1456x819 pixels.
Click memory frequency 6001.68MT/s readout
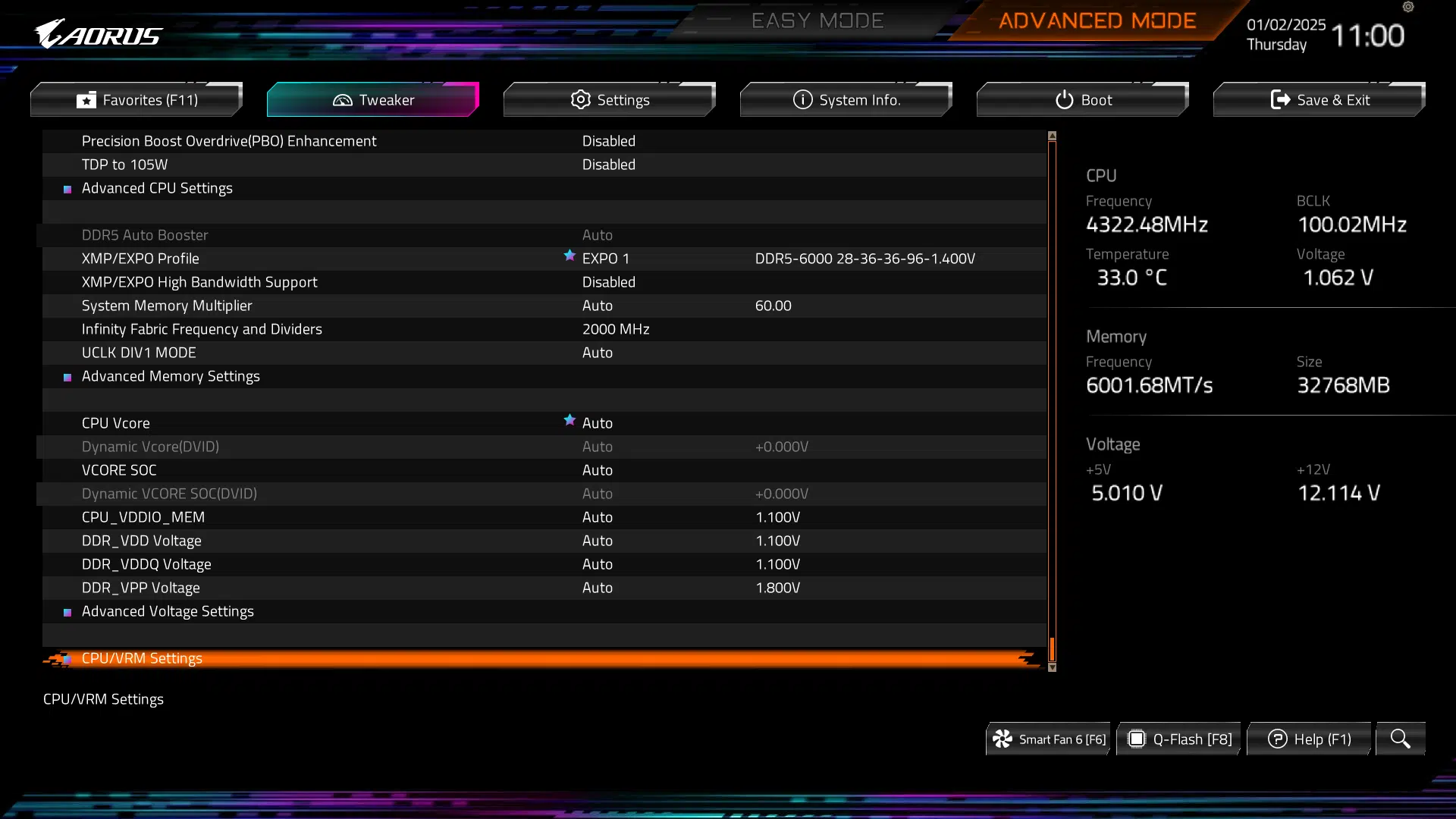coord(1149,385)
